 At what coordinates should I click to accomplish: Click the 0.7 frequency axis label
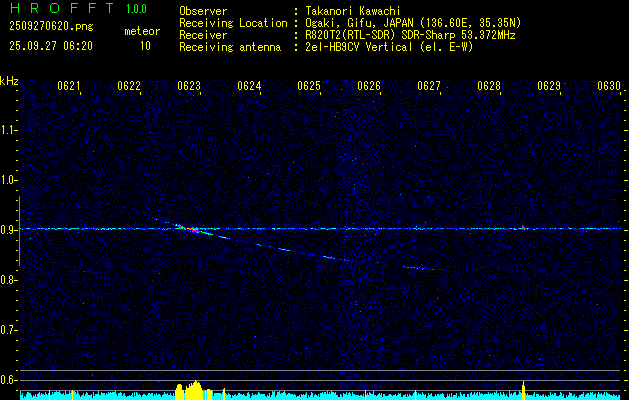point(9,330)
